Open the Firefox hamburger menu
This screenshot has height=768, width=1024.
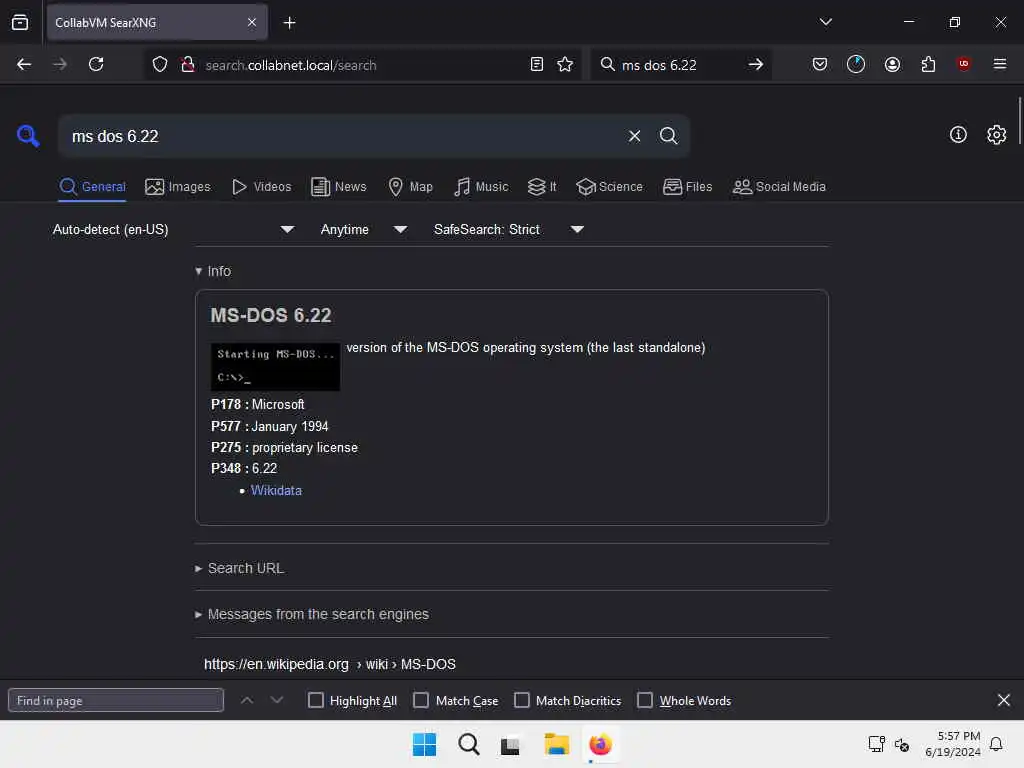coord(1000,64)
